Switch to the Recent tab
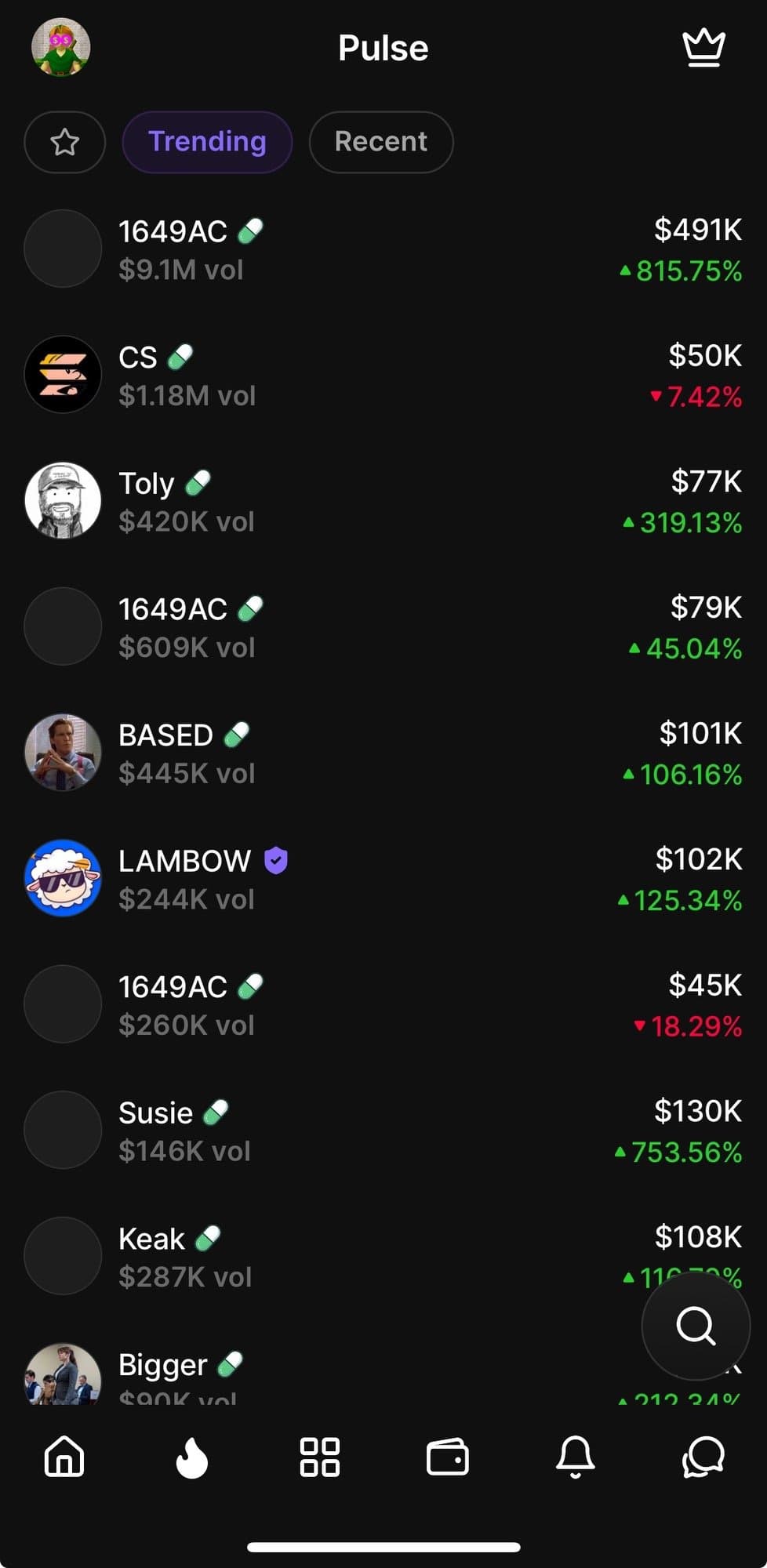The image size is (767, 1568). tap(381, 142)
